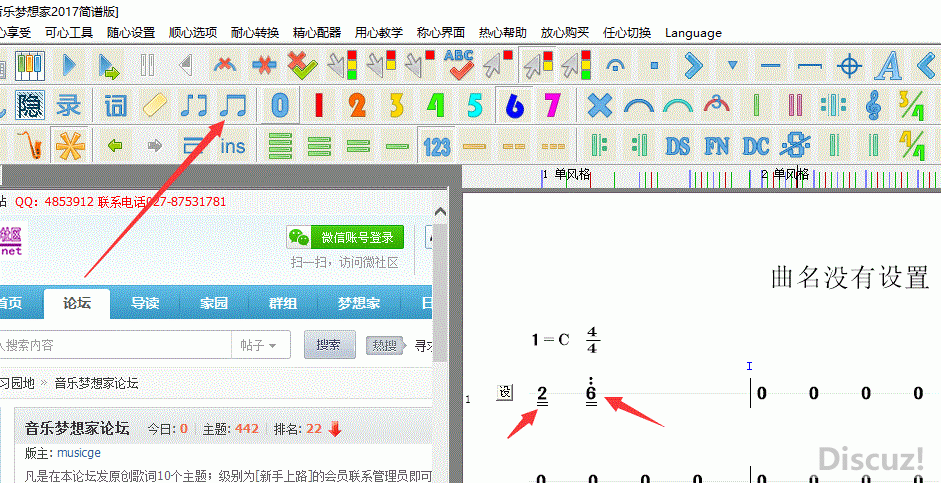Open the text tool letter A
The width and height of the screenshot is (941, 483).
(x=888, y=65)
